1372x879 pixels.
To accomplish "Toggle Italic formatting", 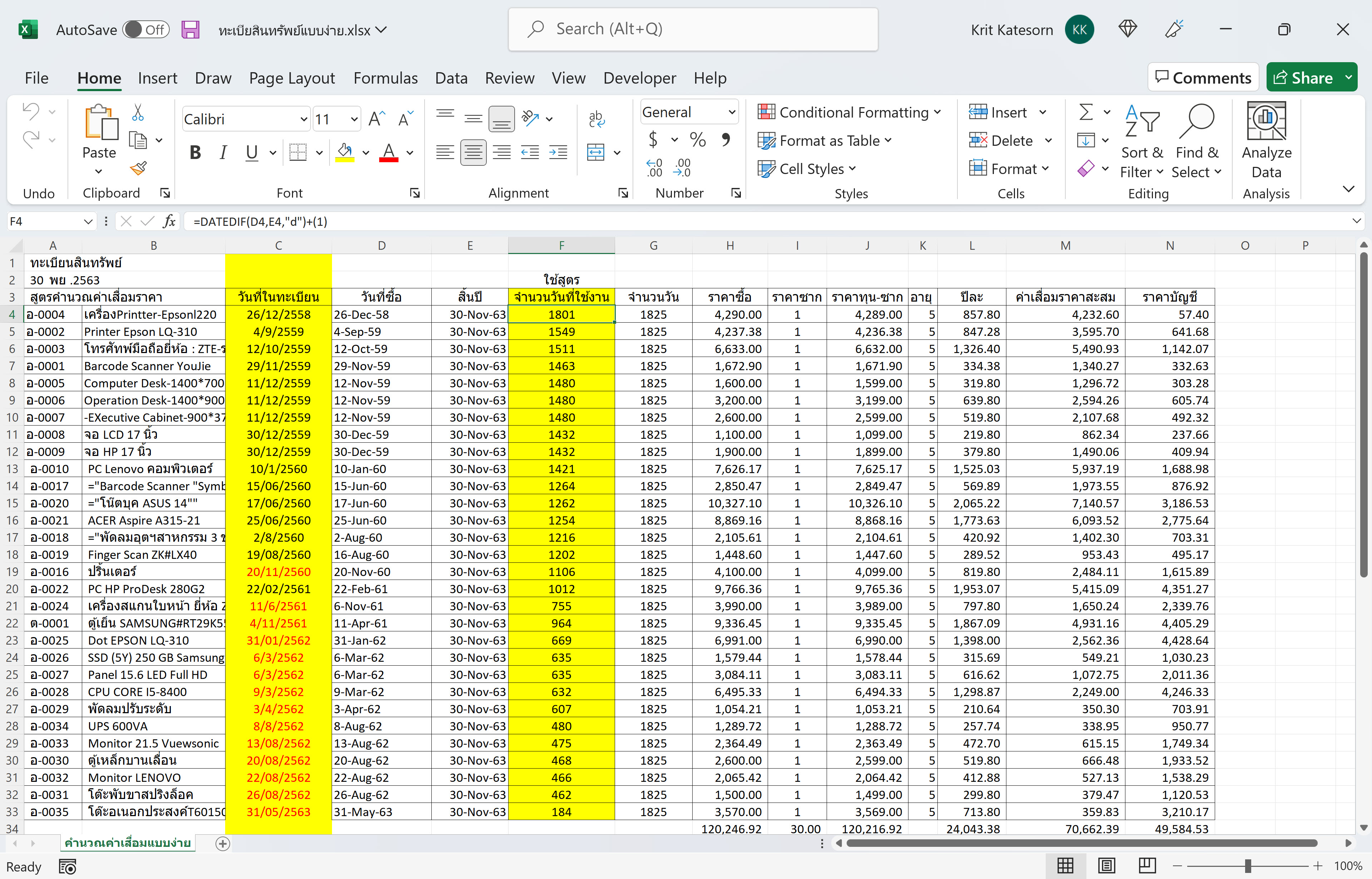I will point(223,153).
